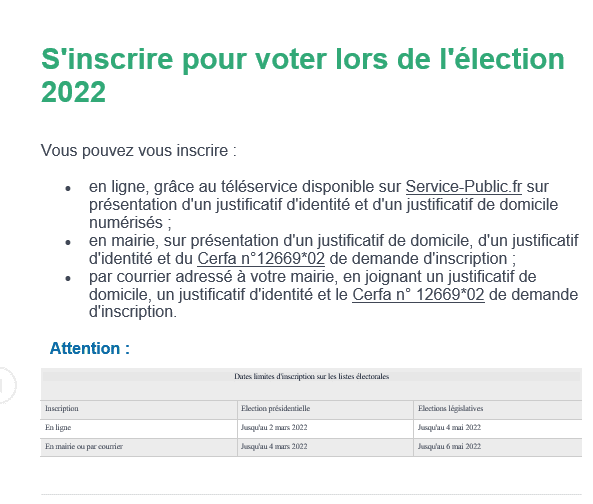
Task: Click the 'Jusqu'au 4 mai 2022' cell
Action: coord(449,427)
